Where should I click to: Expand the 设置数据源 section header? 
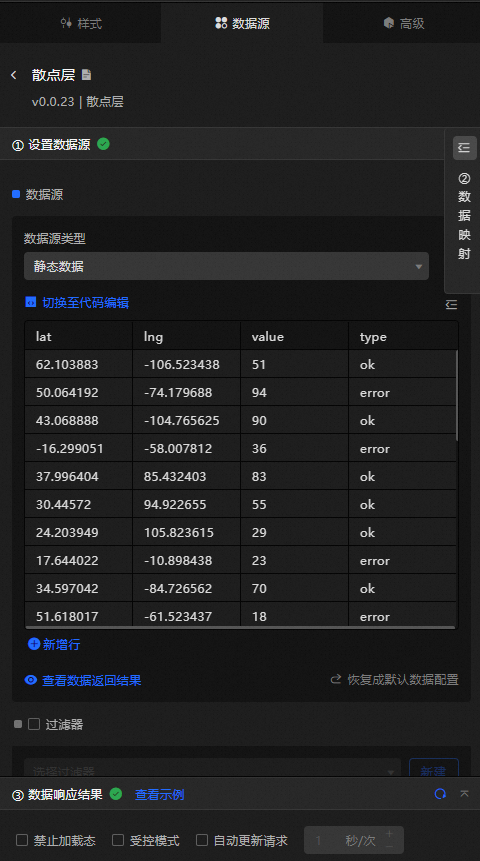(x=222, y=144)
